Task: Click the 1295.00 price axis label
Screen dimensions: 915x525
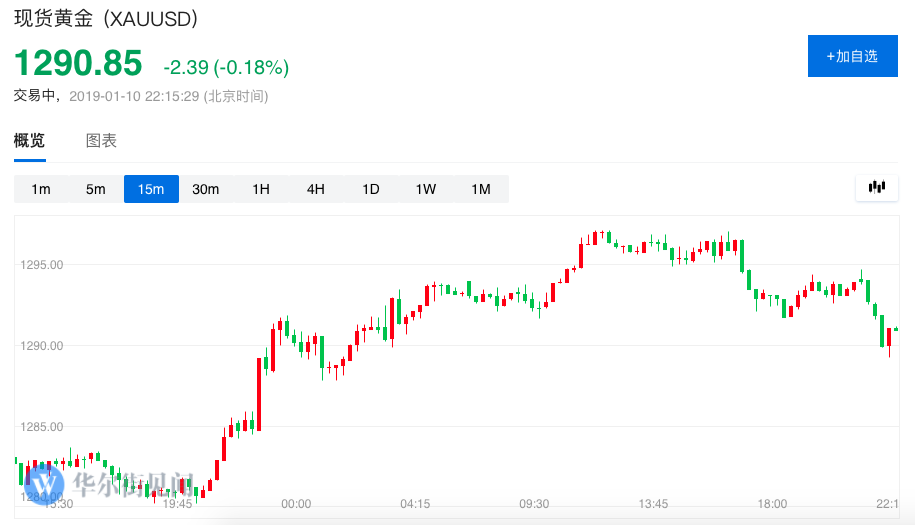Action: point(42,265)
